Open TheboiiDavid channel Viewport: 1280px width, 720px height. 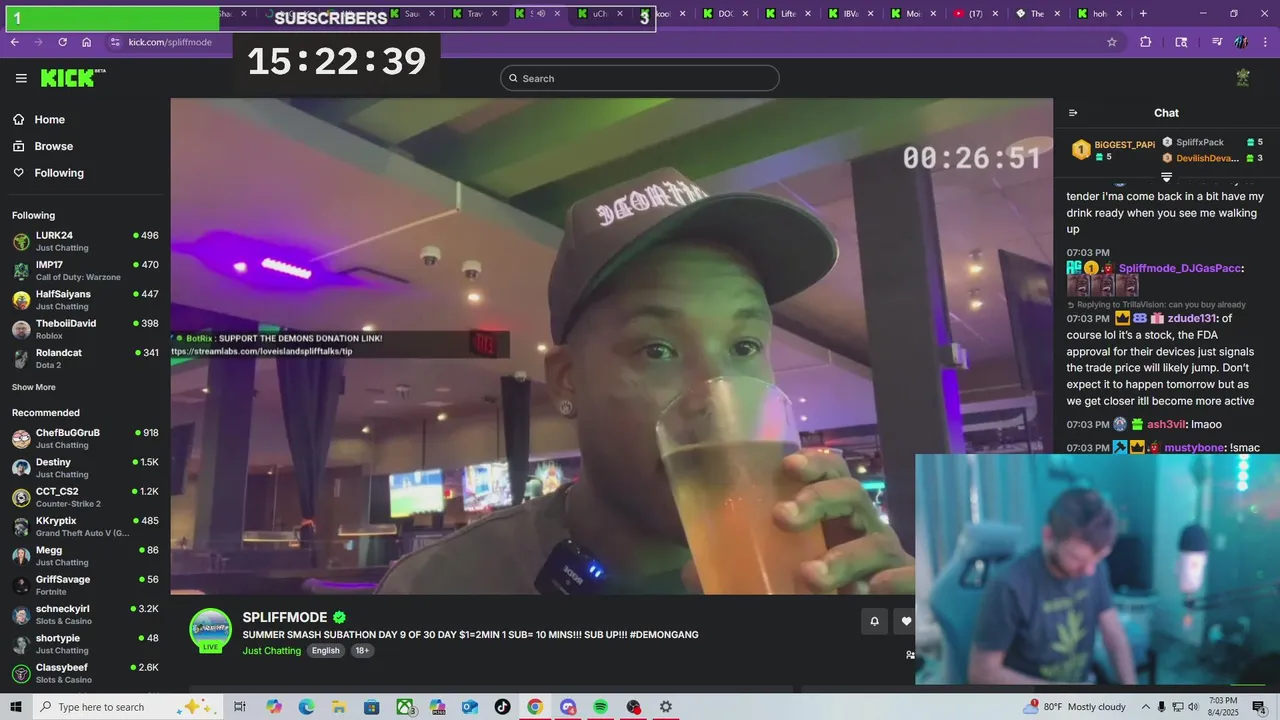click(x=85, y=329)
